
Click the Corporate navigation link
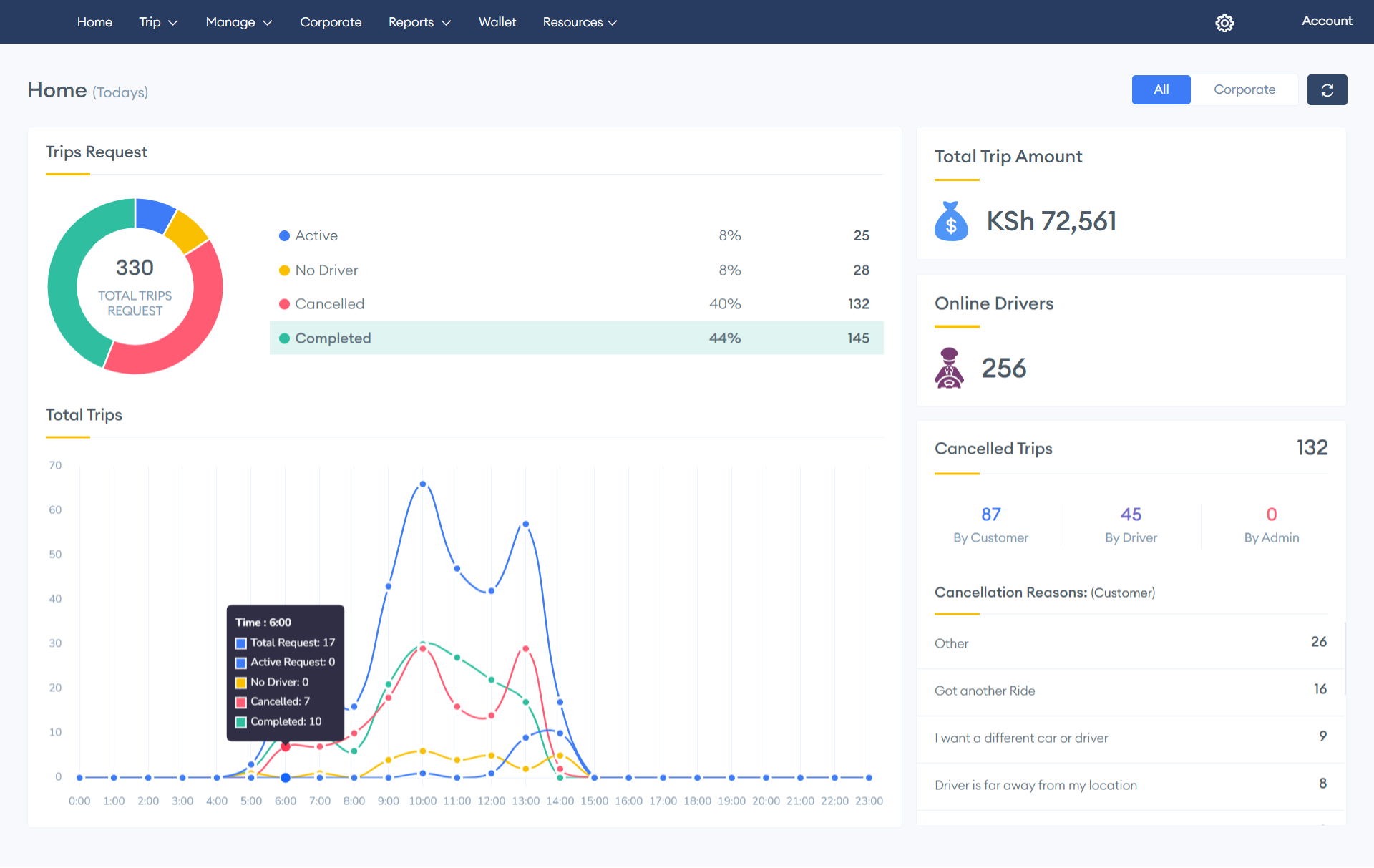(x=331, y=22)
